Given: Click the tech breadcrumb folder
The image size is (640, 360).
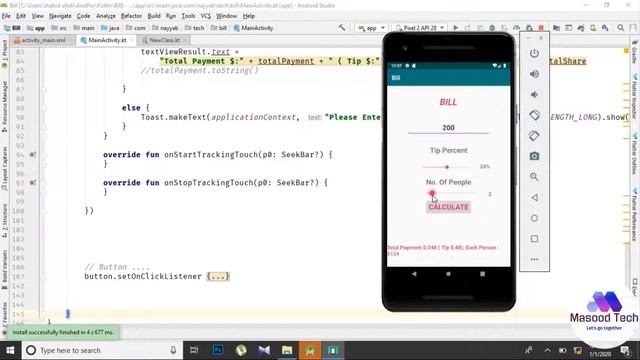Looking at the screenshot, I should (x=194, y=28).
